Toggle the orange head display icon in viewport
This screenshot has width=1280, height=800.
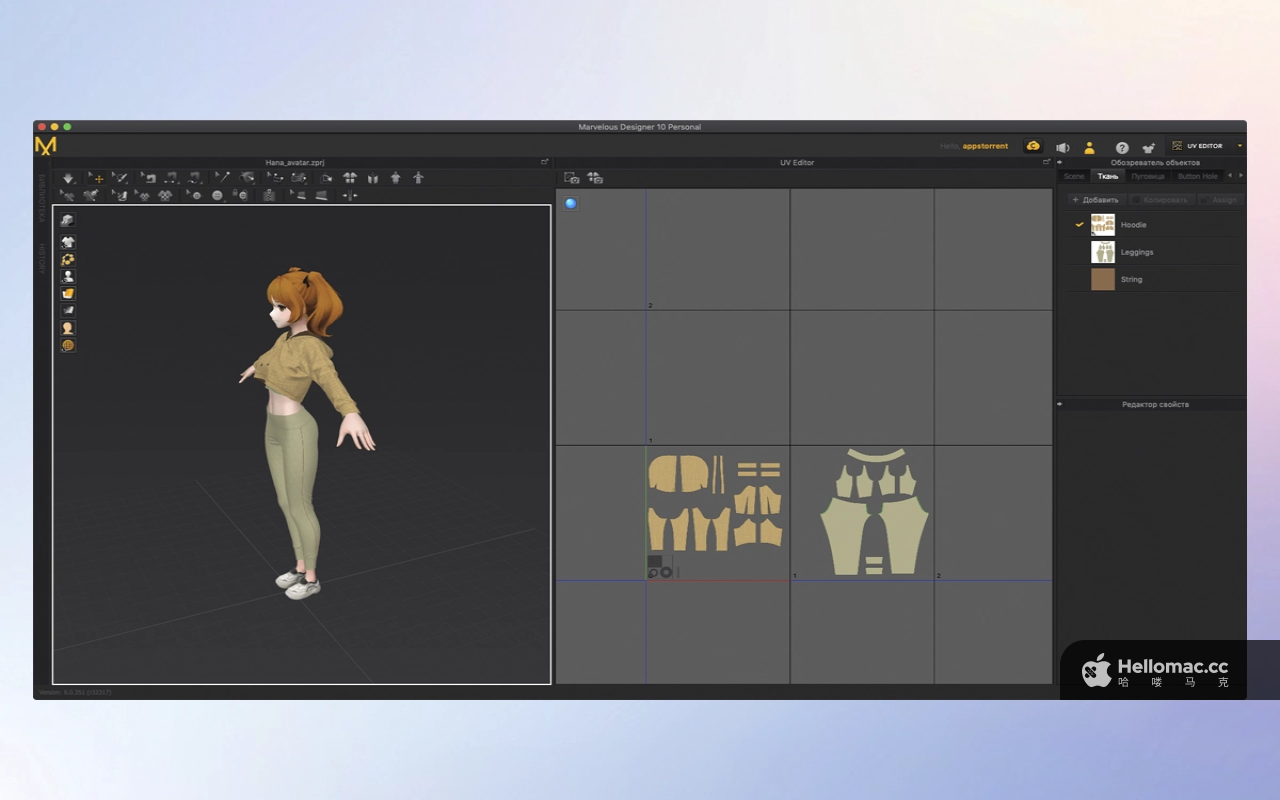(68, 328)
